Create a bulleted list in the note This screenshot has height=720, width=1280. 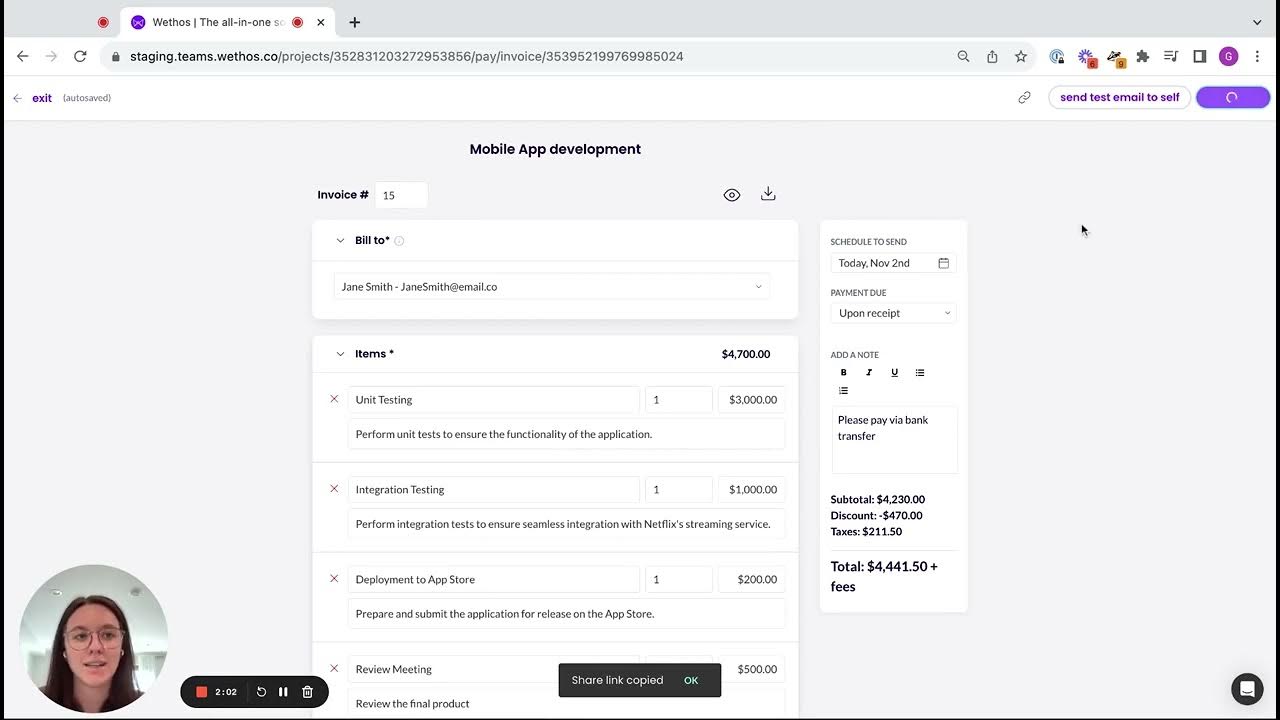click(920, 372)
